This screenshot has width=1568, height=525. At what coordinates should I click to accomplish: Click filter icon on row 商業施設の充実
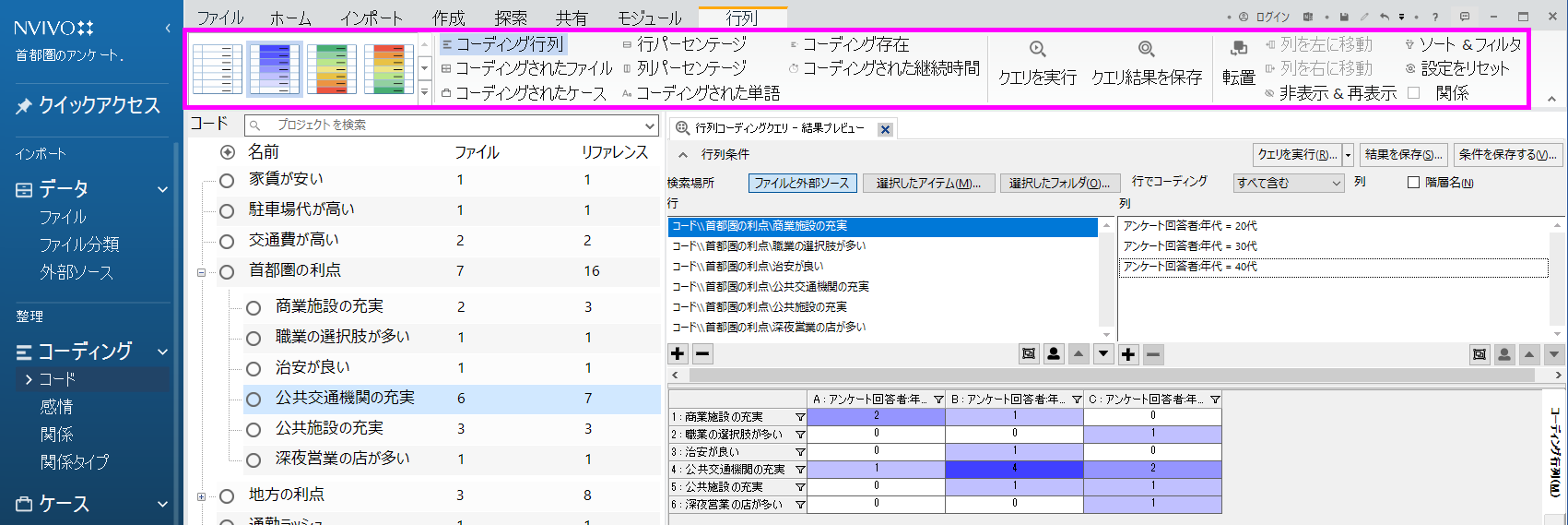point(800,417)
